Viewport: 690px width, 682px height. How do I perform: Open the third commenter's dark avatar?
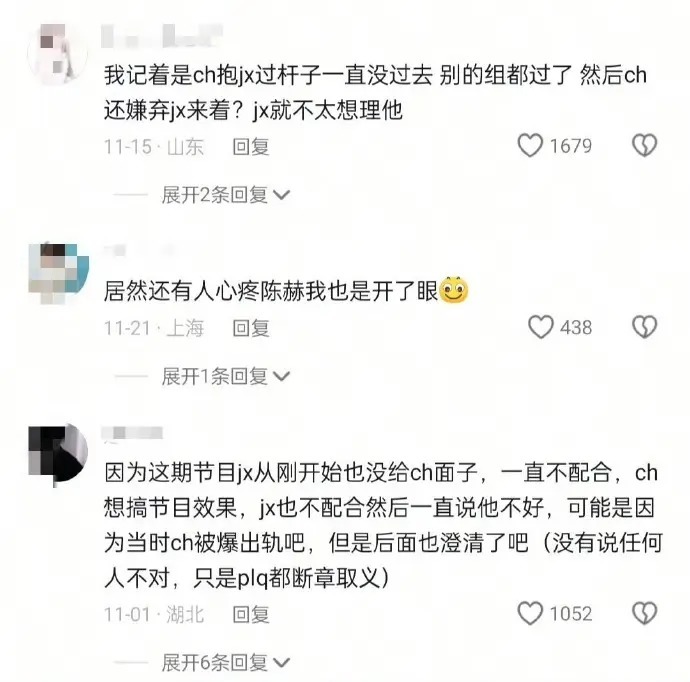(58, 454)
